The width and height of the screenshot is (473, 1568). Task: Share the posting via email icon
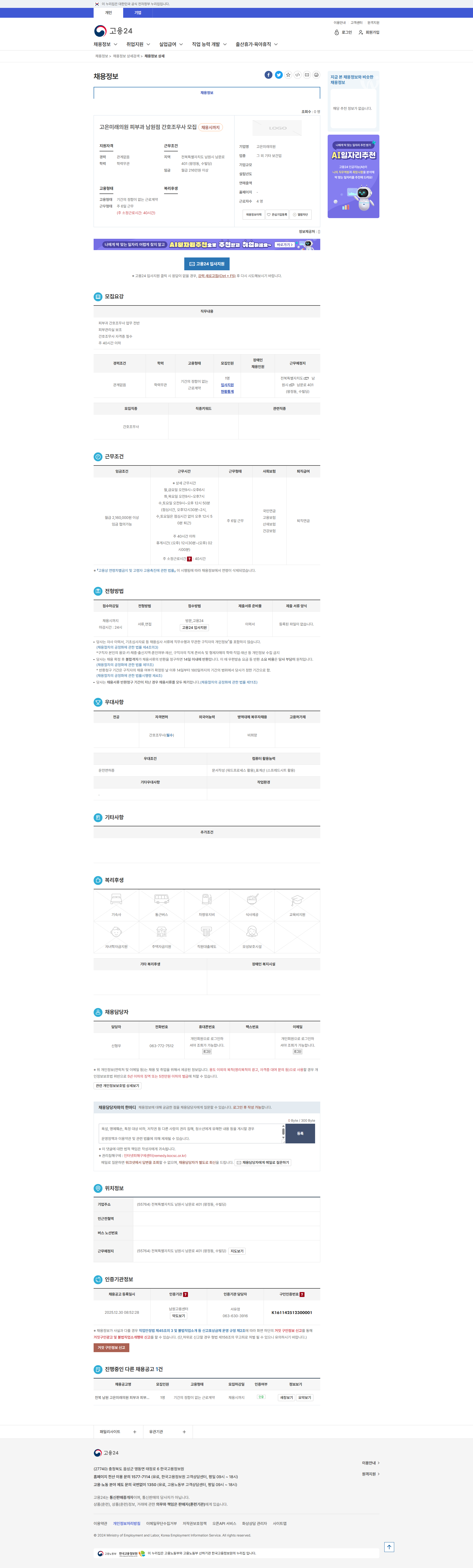point(307,75)
